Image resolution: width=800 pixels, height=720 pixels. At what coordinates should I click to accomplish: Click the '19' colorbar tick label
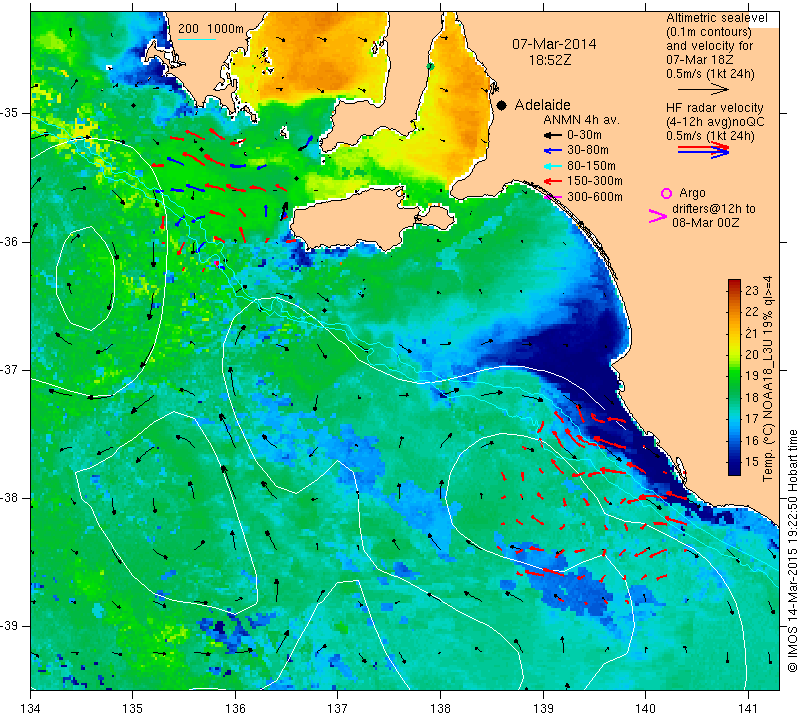pyautogui.click(x=752, y=376)
